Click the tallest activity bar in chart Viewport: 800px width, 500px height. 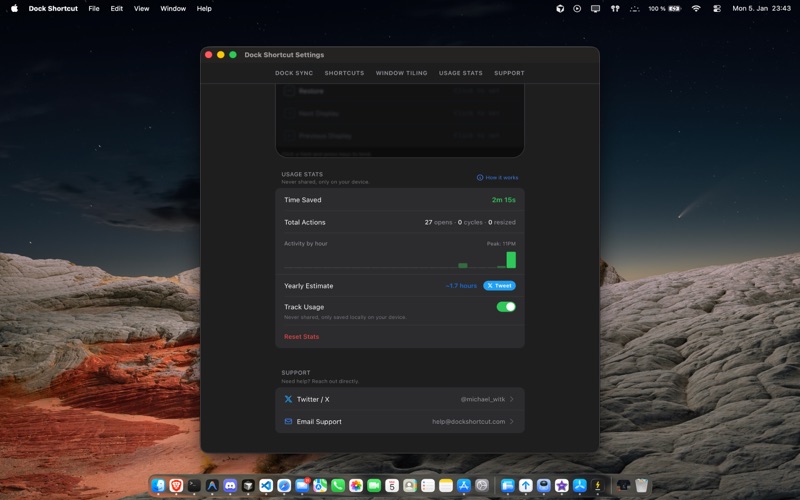tap(511, 260)
